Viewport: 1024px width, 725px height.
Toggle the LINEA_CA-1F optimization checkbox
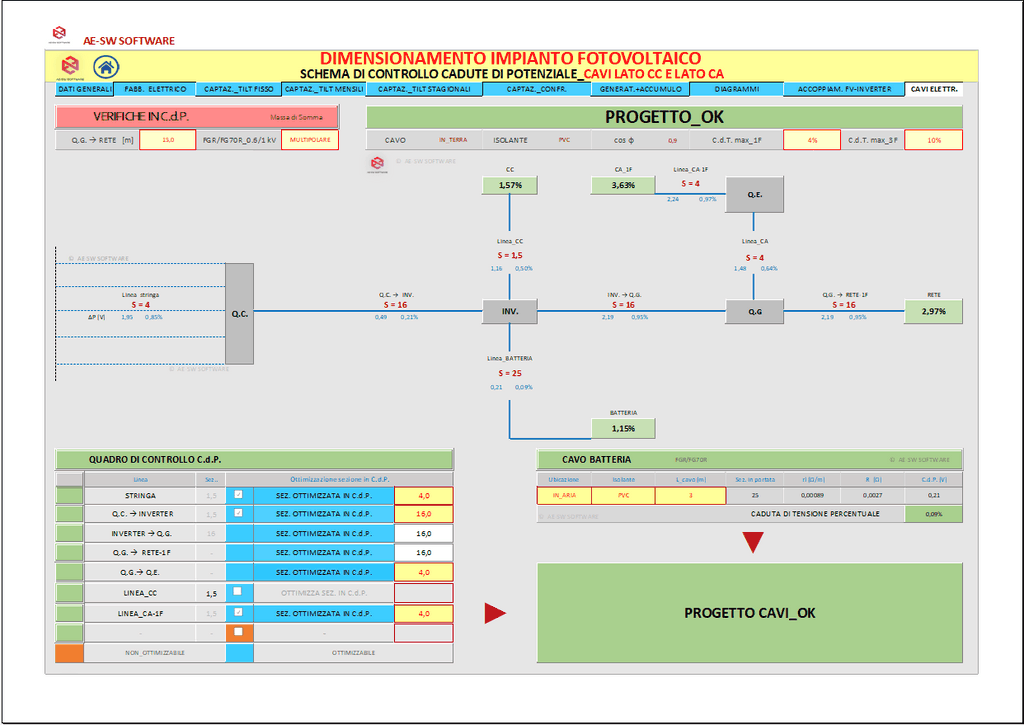(237, 611)
